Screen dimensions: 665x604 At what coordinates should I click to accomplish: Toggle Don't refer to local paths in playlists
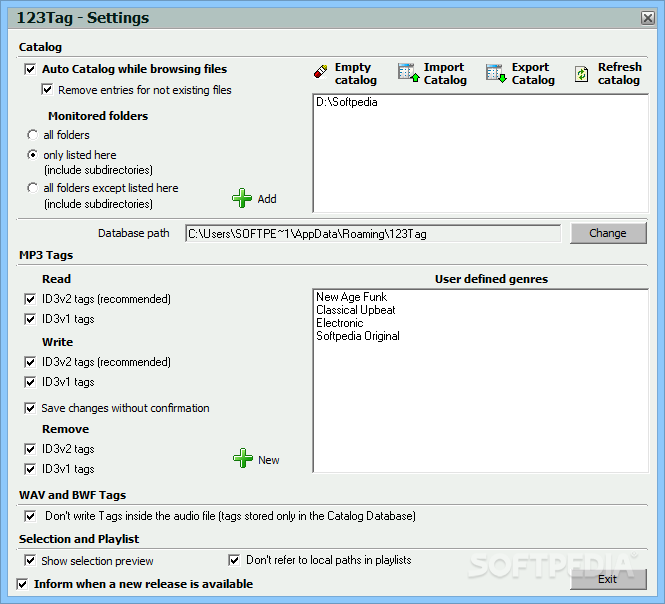(234, 560)
